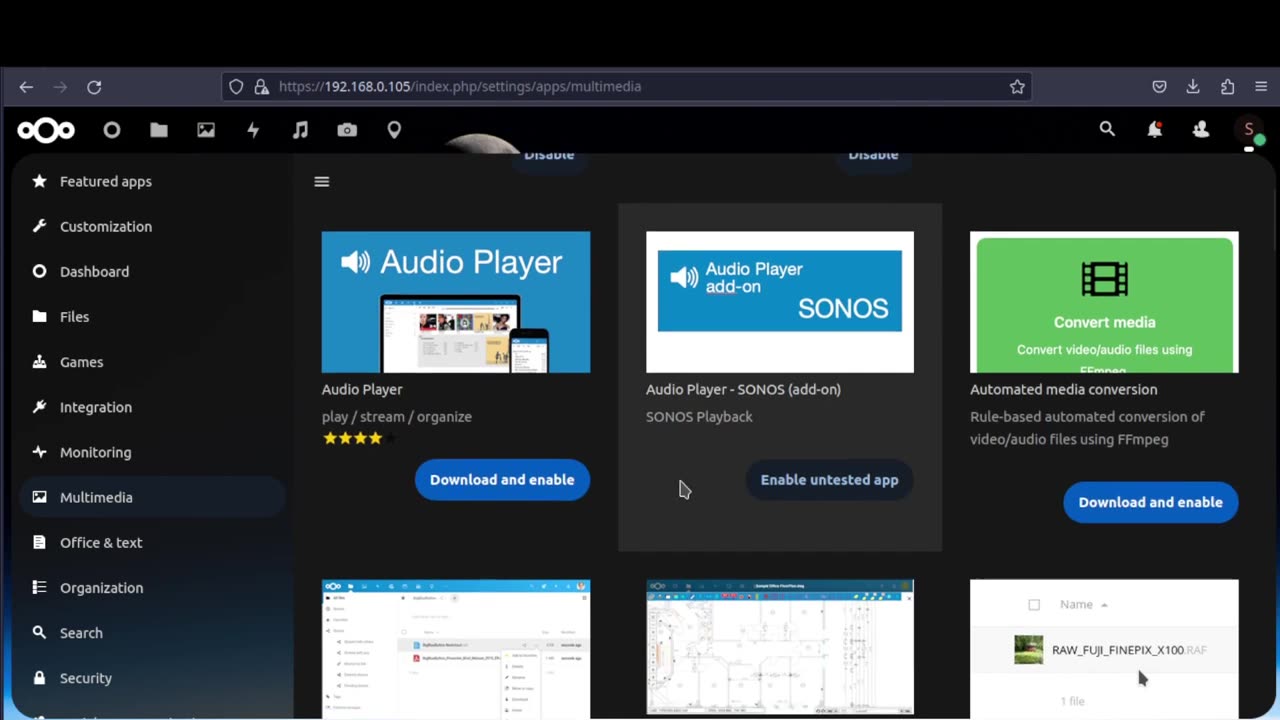Open the Activity lightning icon
1280x720 pixels.
point(253,130)
